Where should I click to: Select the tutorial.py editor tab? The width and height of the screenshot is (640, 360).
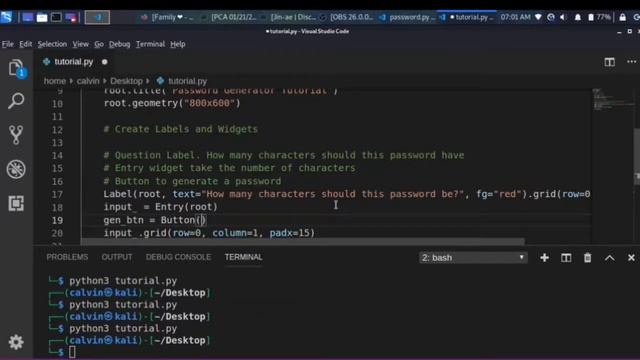(75, 62)
